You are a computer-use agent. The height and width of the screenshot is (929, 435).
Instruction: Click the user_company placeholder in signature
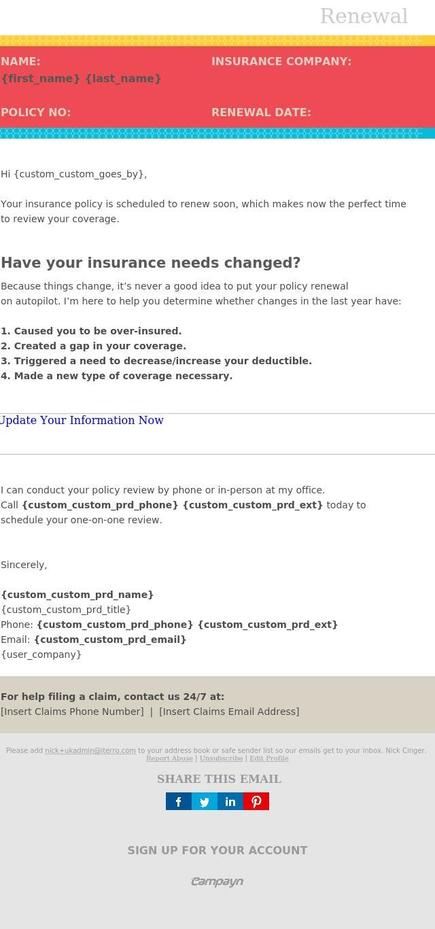click(x=41, y=654)
